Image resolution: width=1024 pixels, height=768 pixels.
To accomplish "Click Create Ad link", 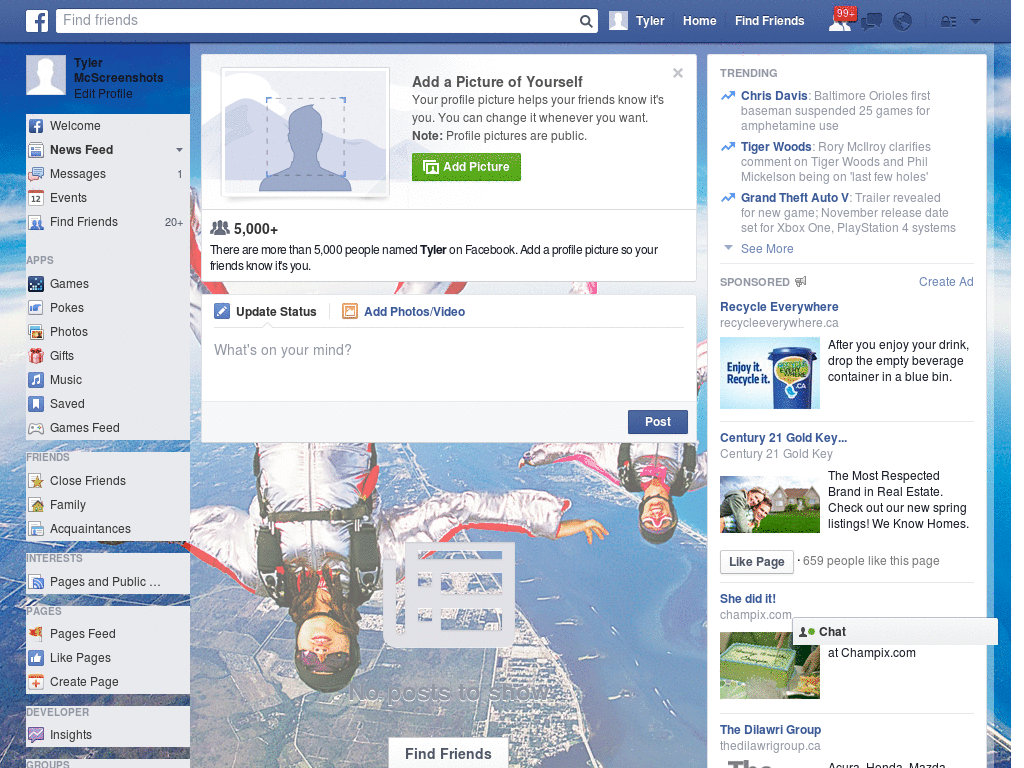I will coord(946,282).
